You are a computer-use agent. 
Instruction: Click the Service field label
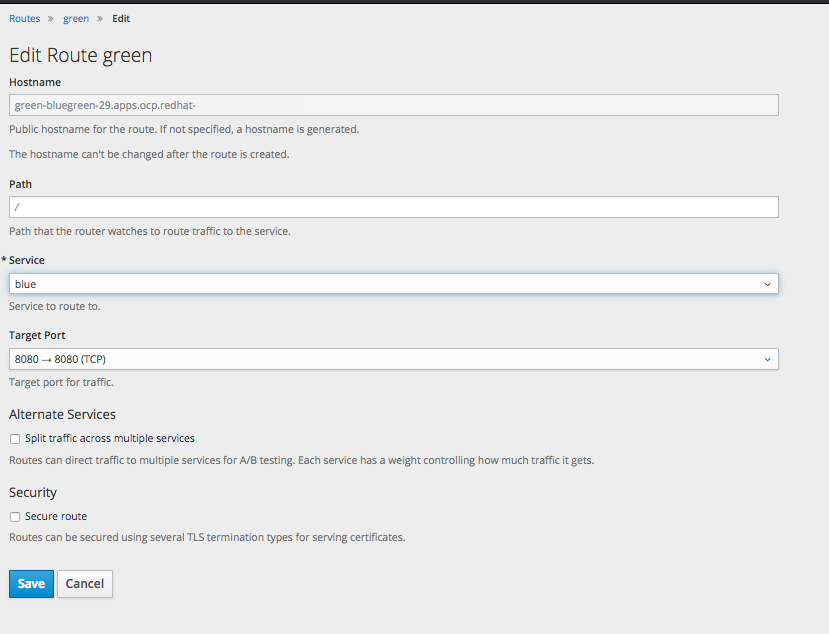click(26, 260)
